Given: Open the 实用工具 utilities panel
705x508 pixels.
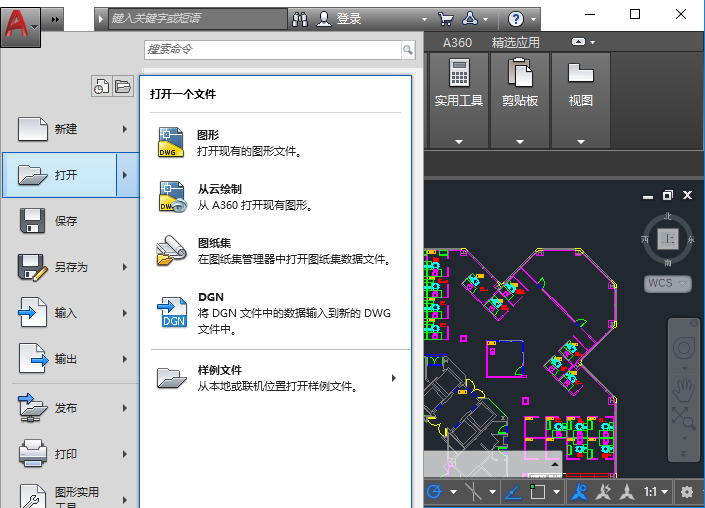Looking at the screenshot, I should pyautogui.click(x=459, y=100).
